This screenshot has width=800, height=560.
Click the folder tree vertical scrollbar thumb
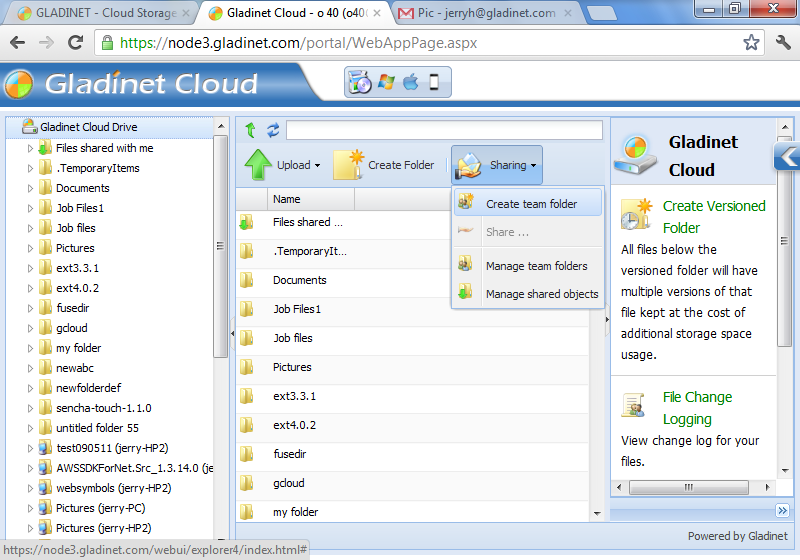coord(220,246)
